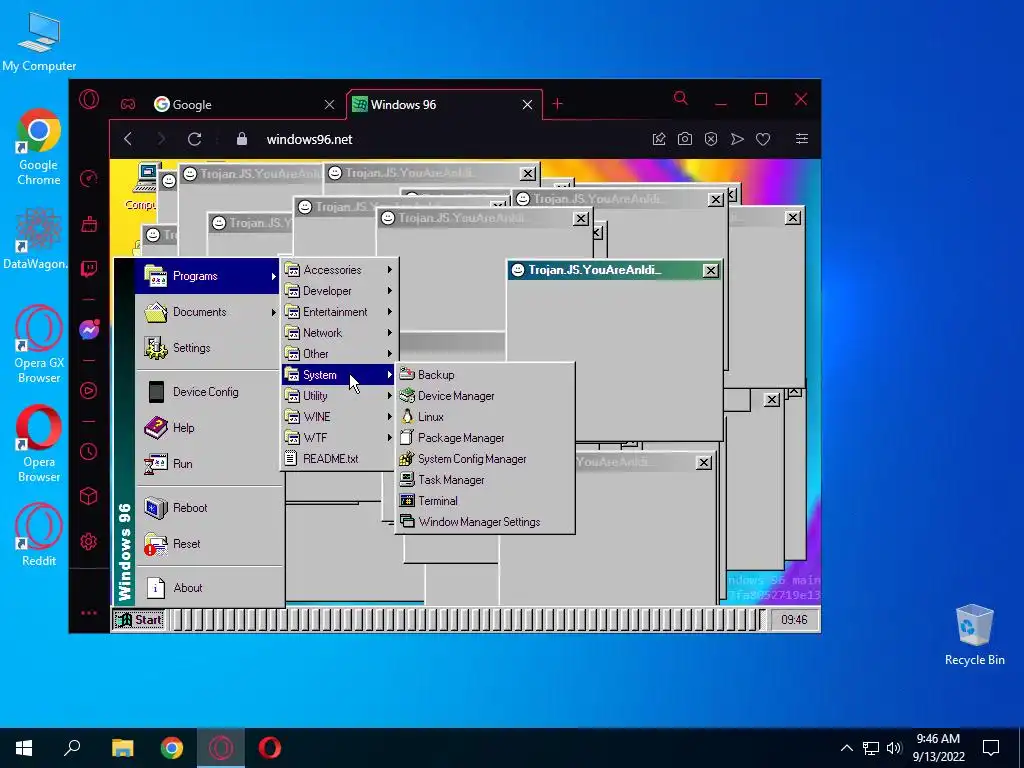Launch Linux from System submenu
Image resolution: width=1024 pixels, height=768 pixels.
coord(485,416)
